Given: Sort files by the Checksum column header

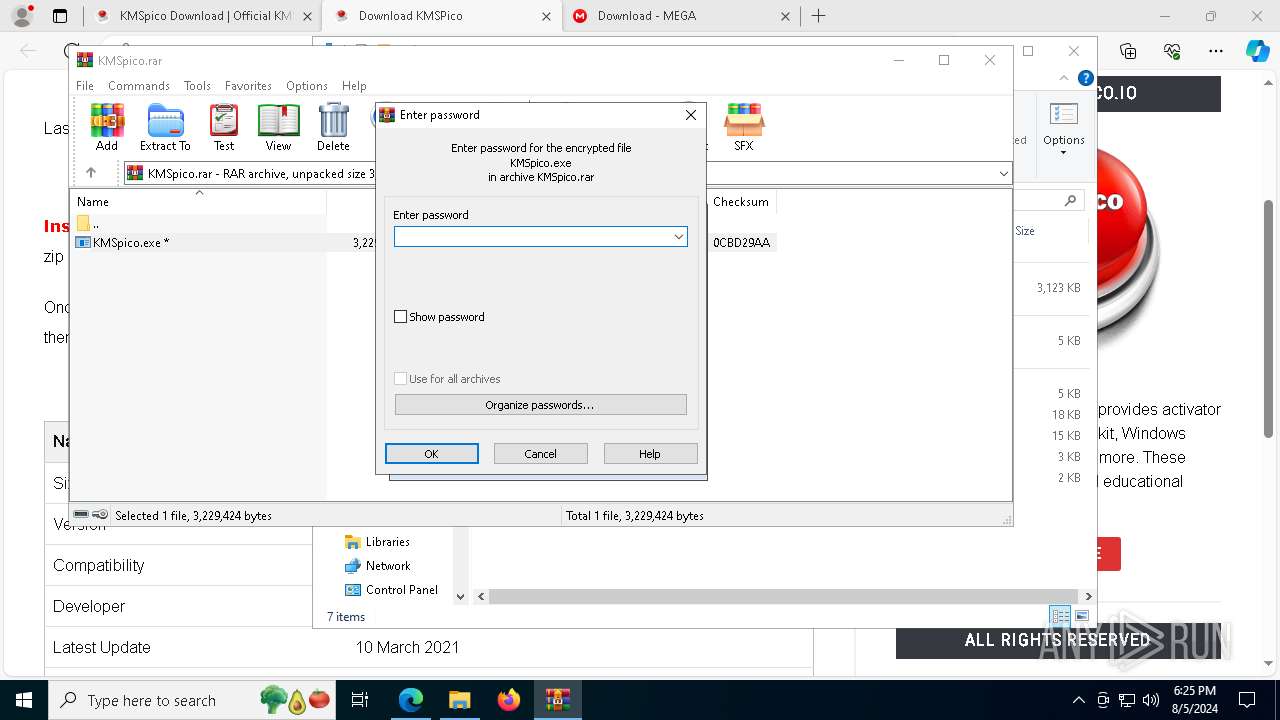Looking at the screenshot, I should click(741, 202).
